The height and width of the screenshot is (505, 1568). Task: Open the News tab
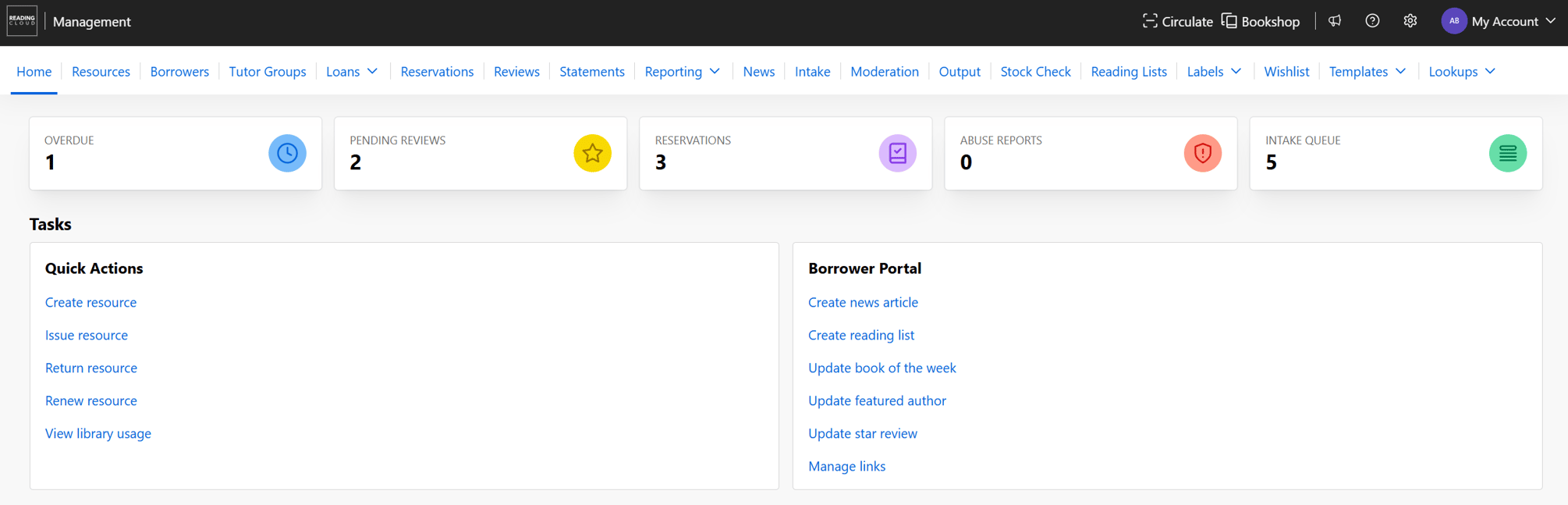point(759,71)
